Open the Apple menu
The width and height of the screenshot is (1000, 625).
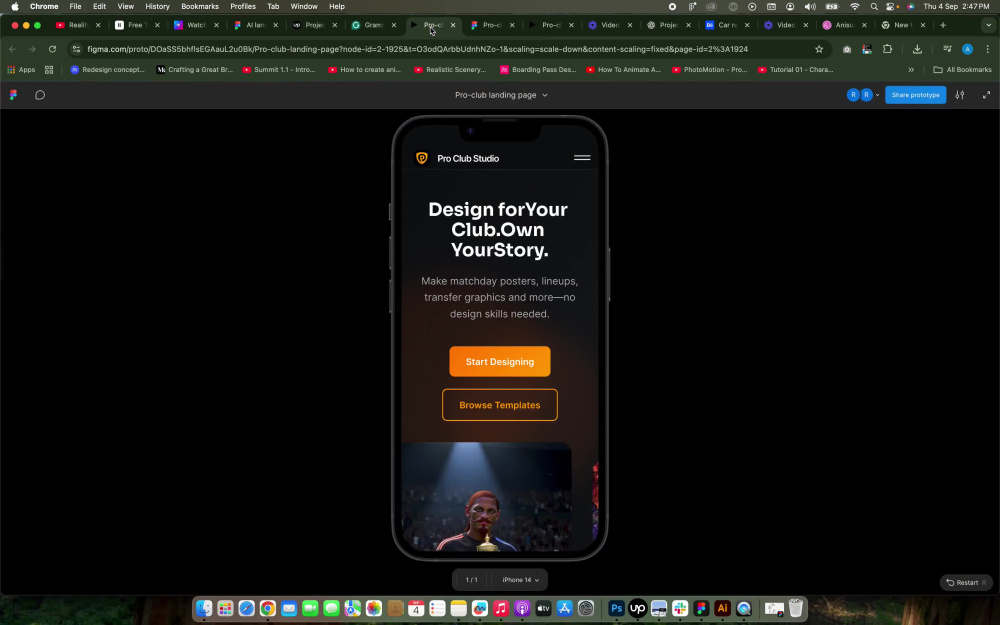coord(15,6)
